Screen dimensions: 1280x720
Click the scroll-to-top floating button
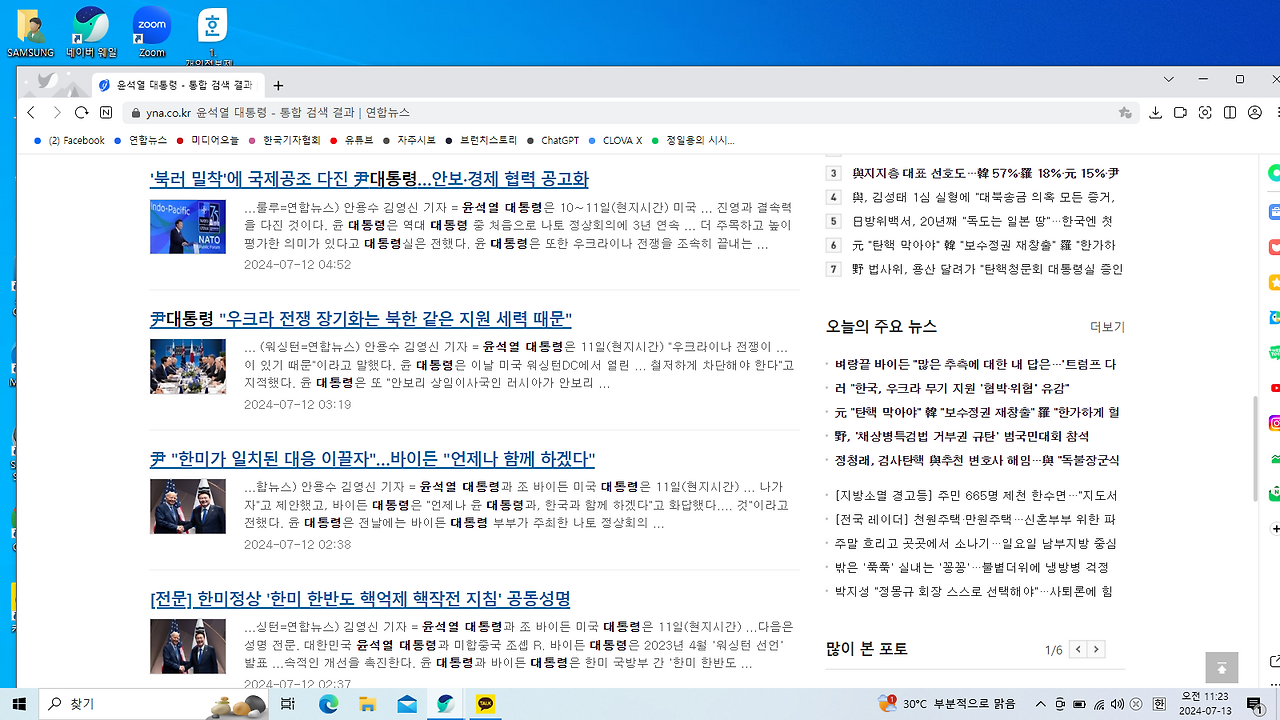(1221, 667)
